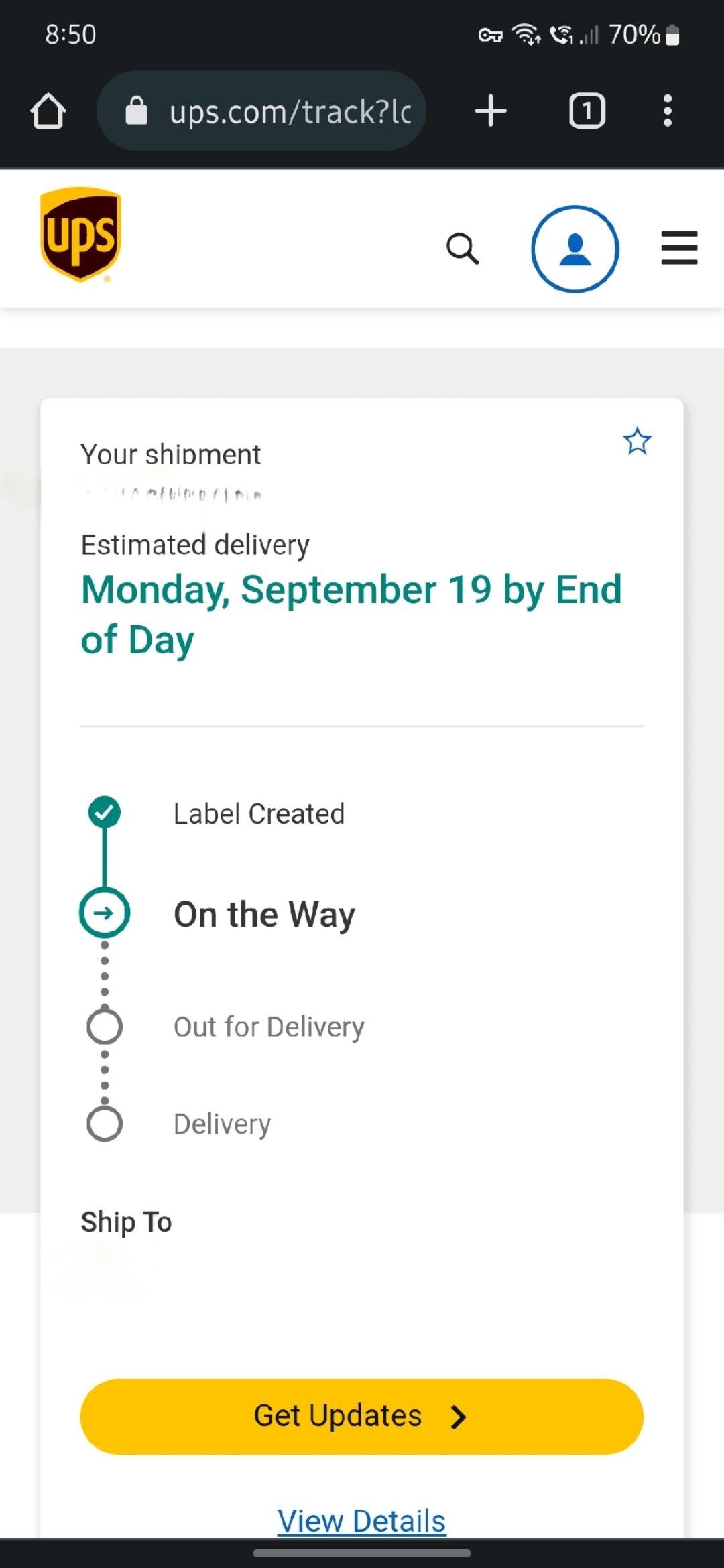The width and height of the screenshot is (724, 1568).
Task: Select the Delivery step circle
Action: (105, 1124)
